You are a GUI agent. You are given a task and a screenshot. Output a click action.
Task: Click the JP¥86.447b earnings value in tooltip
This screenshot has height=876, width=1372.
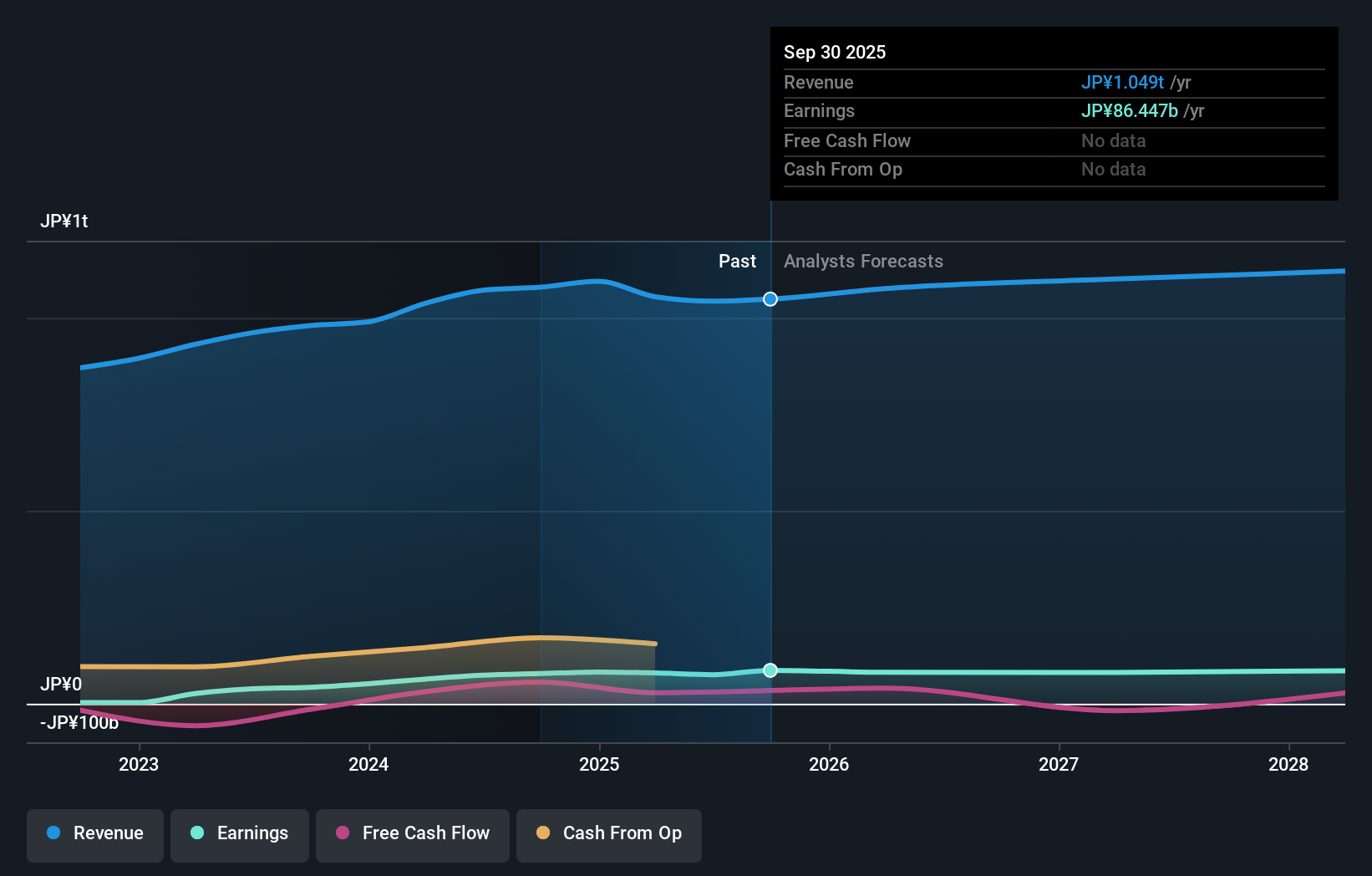click(1130, 110)
